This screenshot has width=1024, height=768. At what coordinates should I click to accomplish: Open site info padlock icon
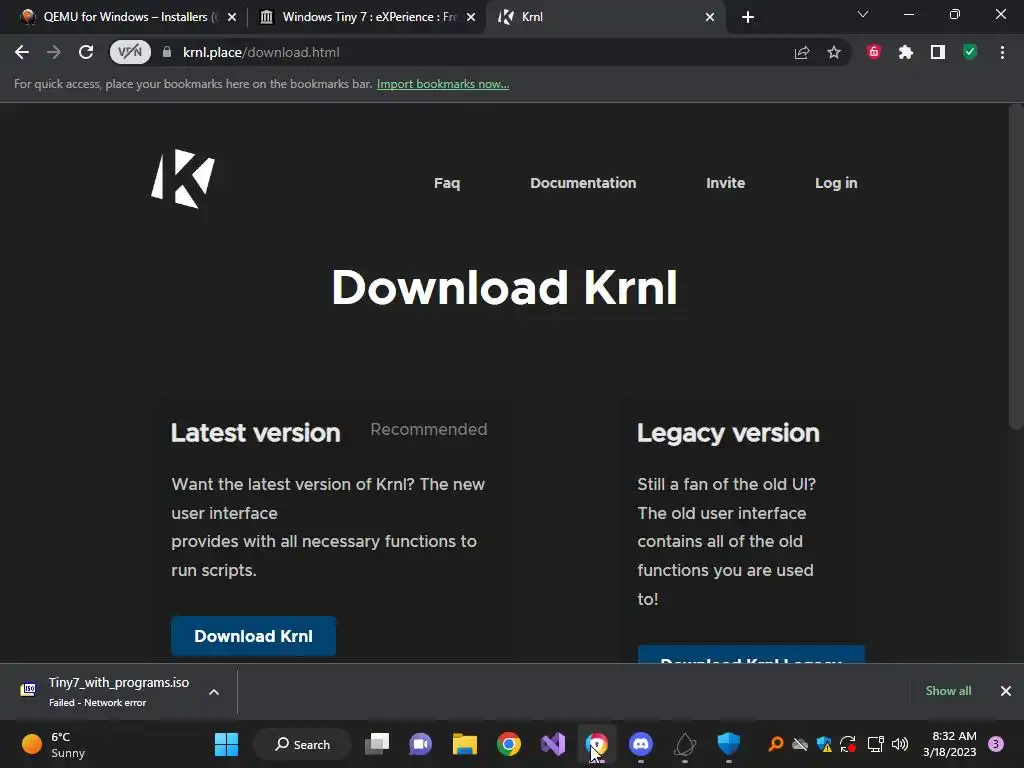point(167,52)
